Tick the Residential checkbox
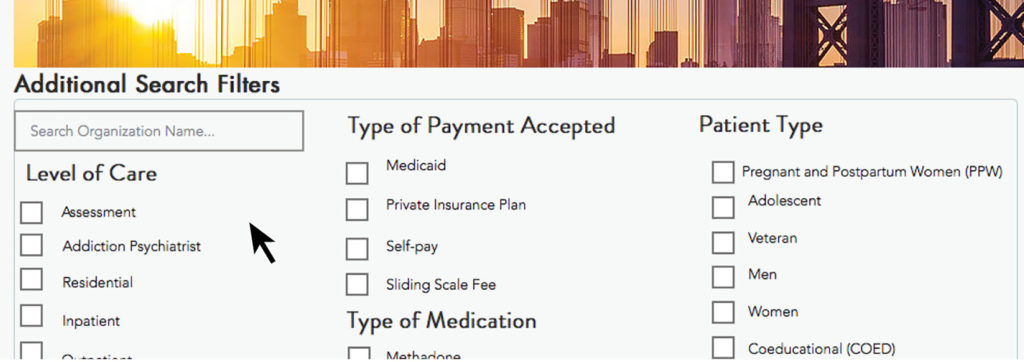This screenshot has height=362, width=1024. tap(31, 280)
